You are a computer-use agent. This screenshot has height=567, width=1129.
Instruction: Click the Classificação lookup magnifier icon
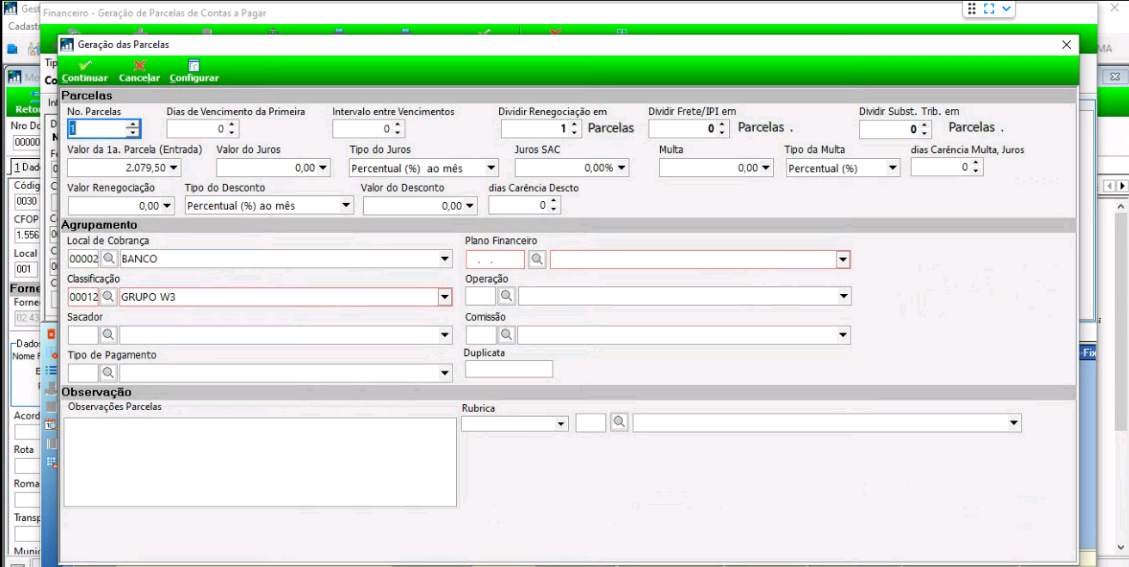click(x=108, y=296)
